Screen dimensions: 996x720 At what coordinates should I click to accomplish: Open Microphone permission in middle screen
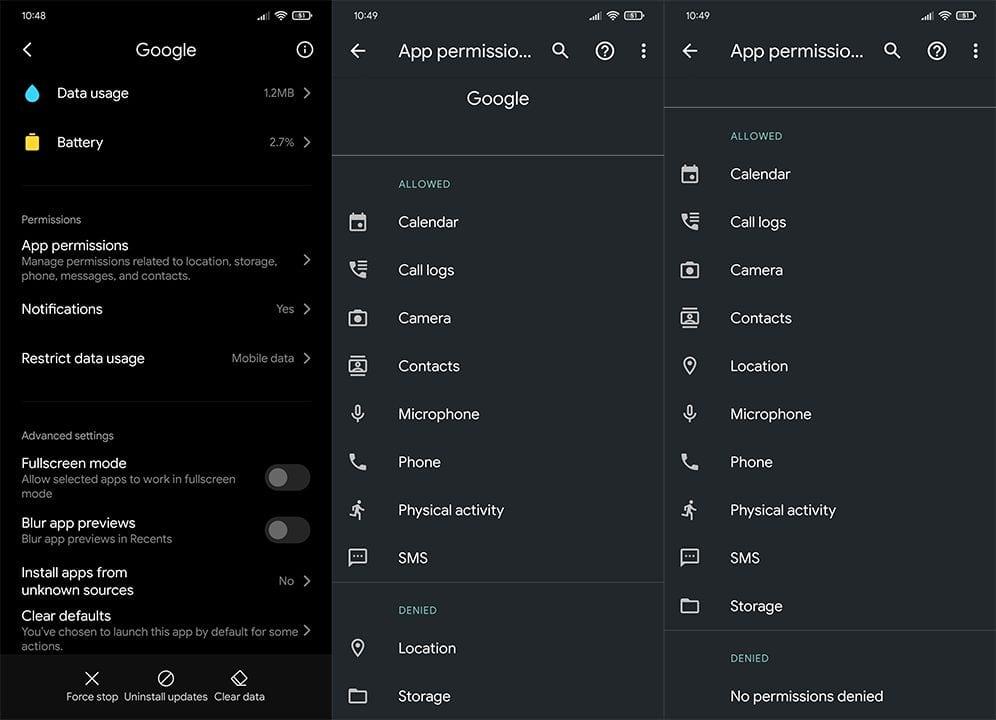498,414
